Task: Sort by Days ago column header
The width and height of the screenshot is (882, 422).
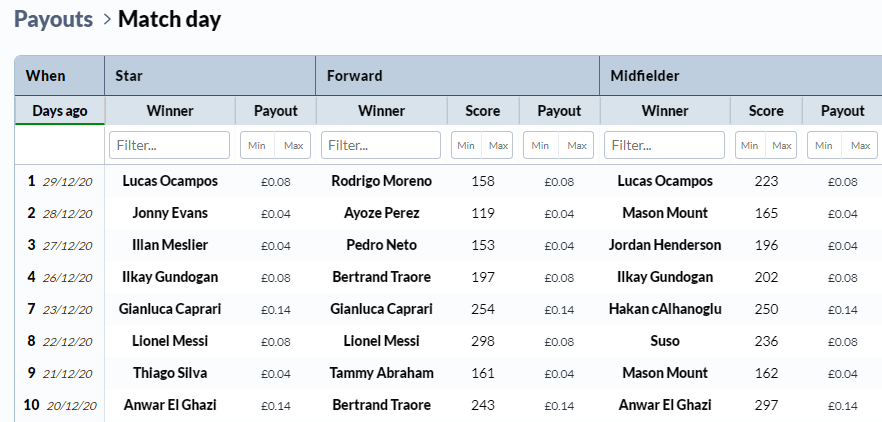Action: pos(60,111)
